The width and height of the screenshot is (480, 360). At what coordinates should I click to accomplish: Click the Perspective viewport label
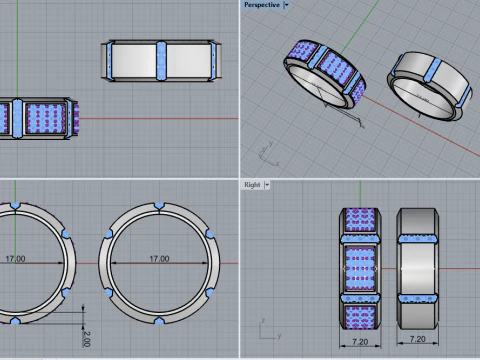pos(262,5)
